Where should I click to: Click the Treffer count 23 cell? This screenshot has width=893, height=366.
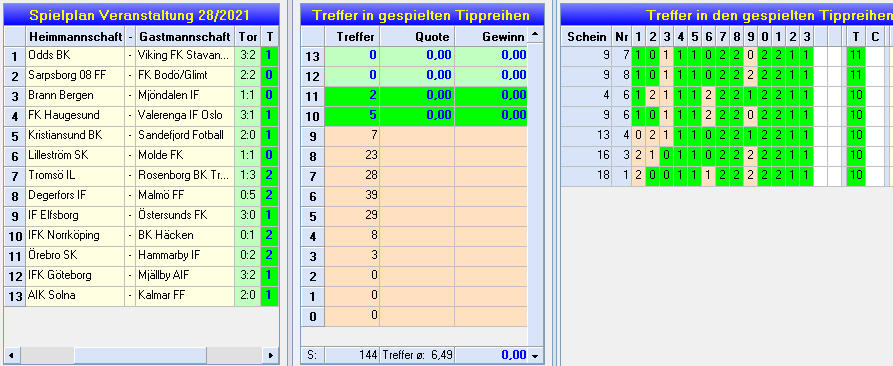coord(352,155)
